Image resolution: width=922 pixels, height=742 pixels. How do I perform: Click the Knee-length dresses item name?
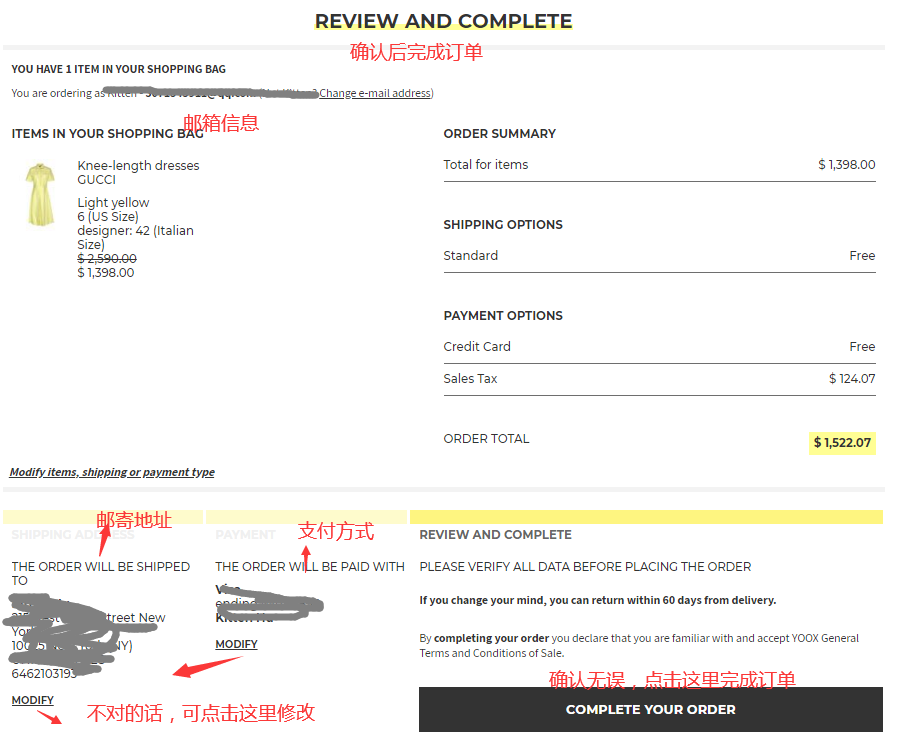138,166
